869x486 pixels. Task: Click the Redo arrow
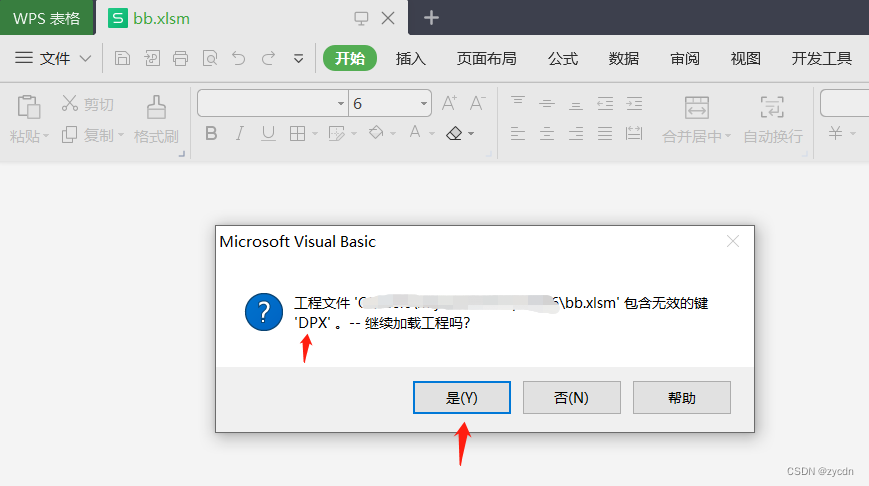[x=268, y=58]
